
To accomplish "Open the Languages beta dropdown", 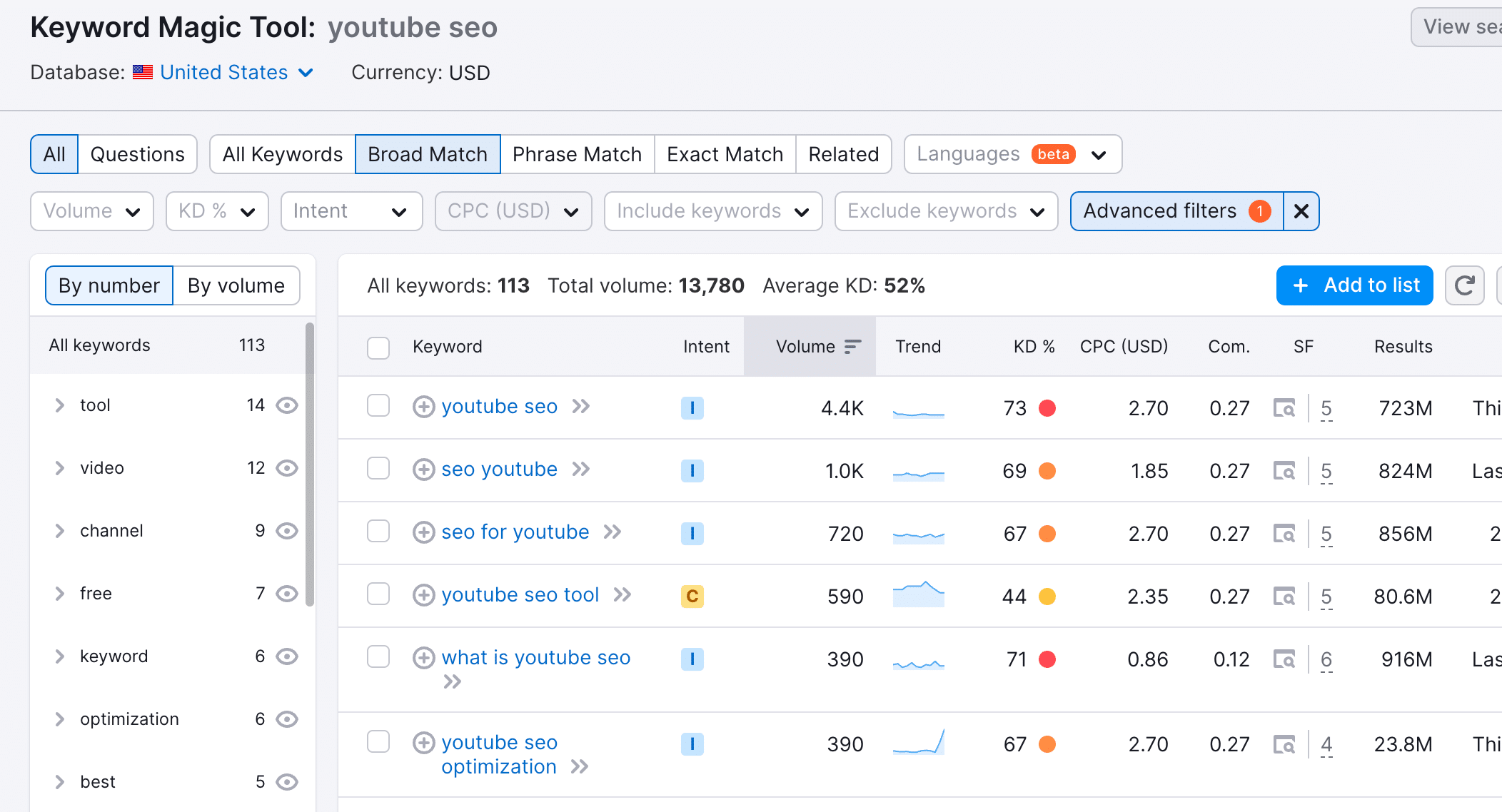I will [x=1013, y=154].
